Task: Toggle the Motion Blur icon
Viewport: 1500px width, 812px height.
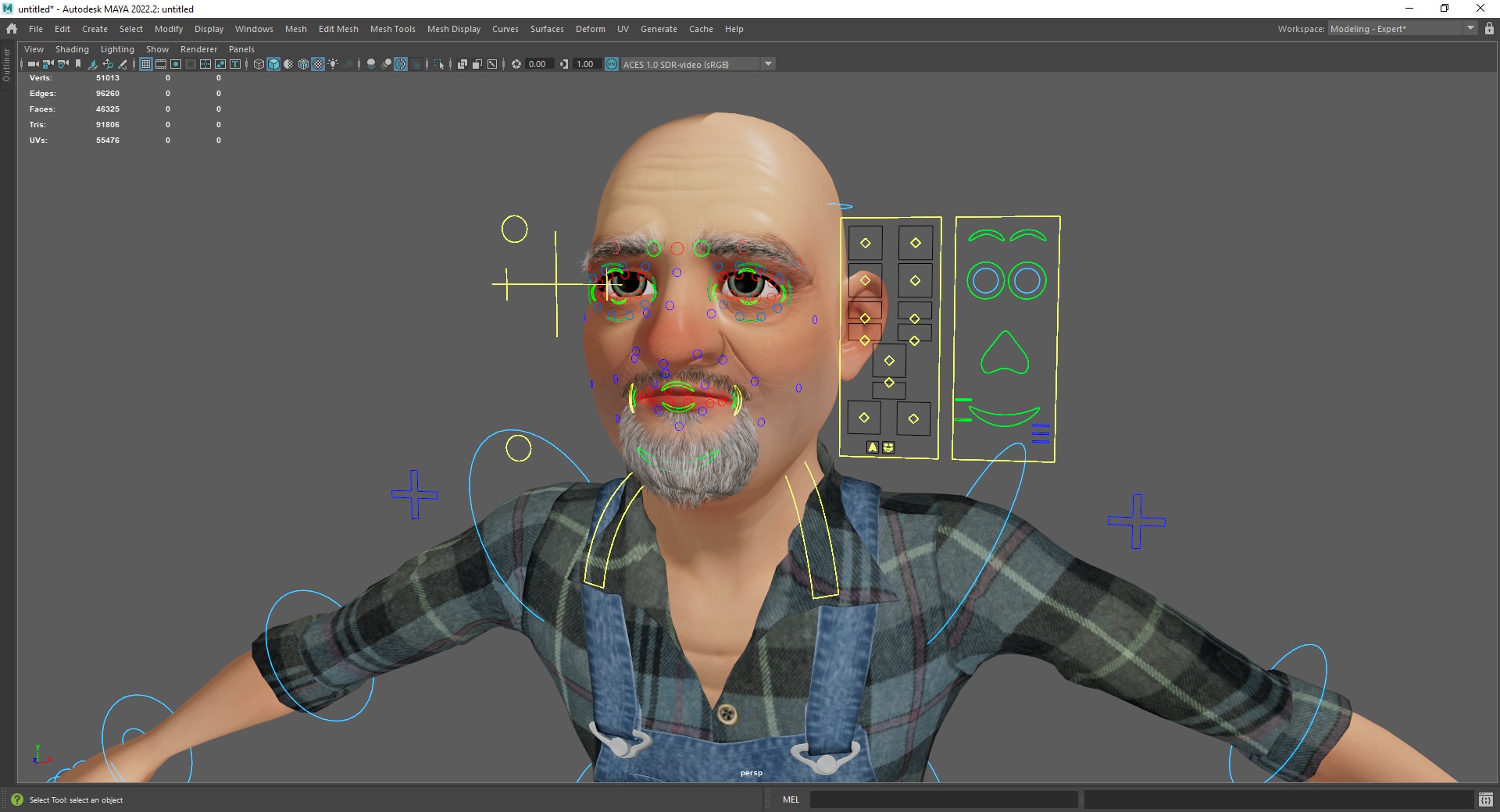Action: coord(386,64)
